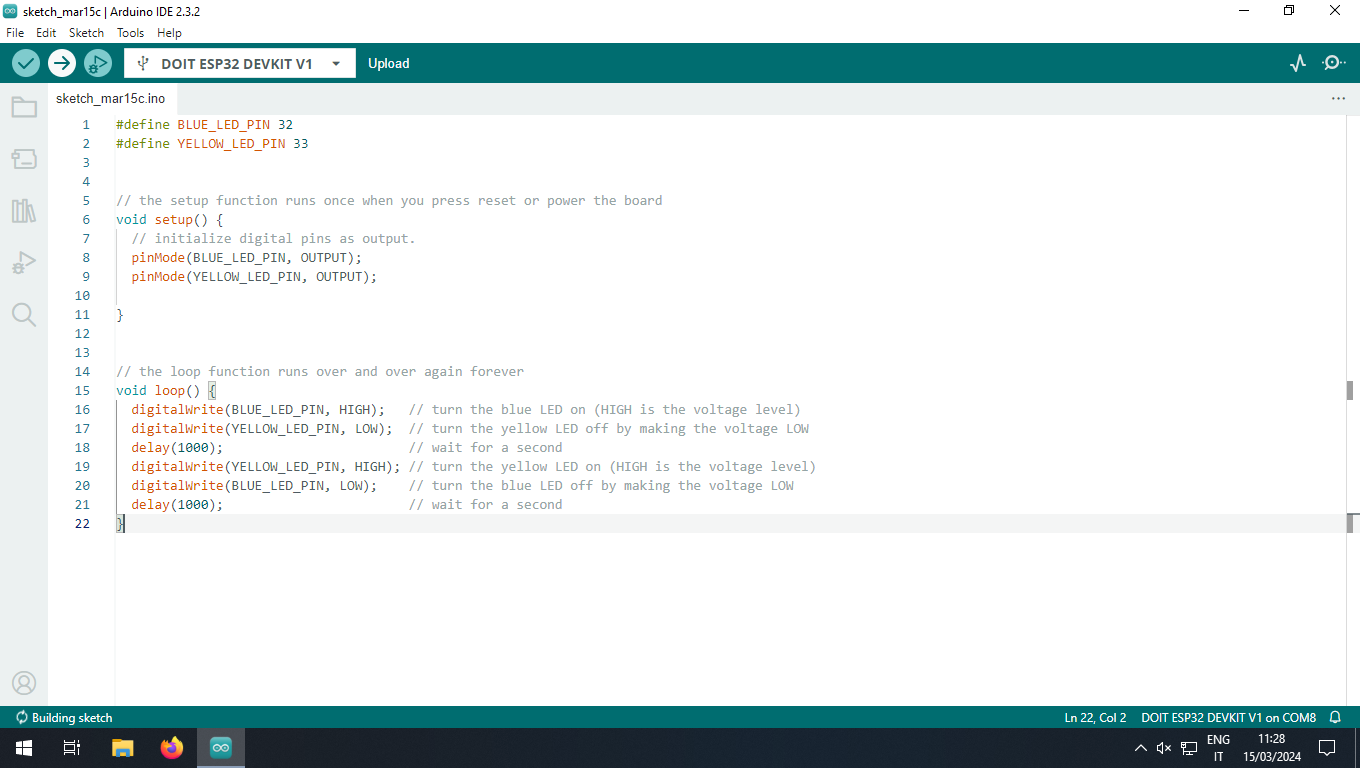1360x768 pixels.
Task: Click the Ln 22, Col 2 cursor position
Action: tap(1095, 718)
